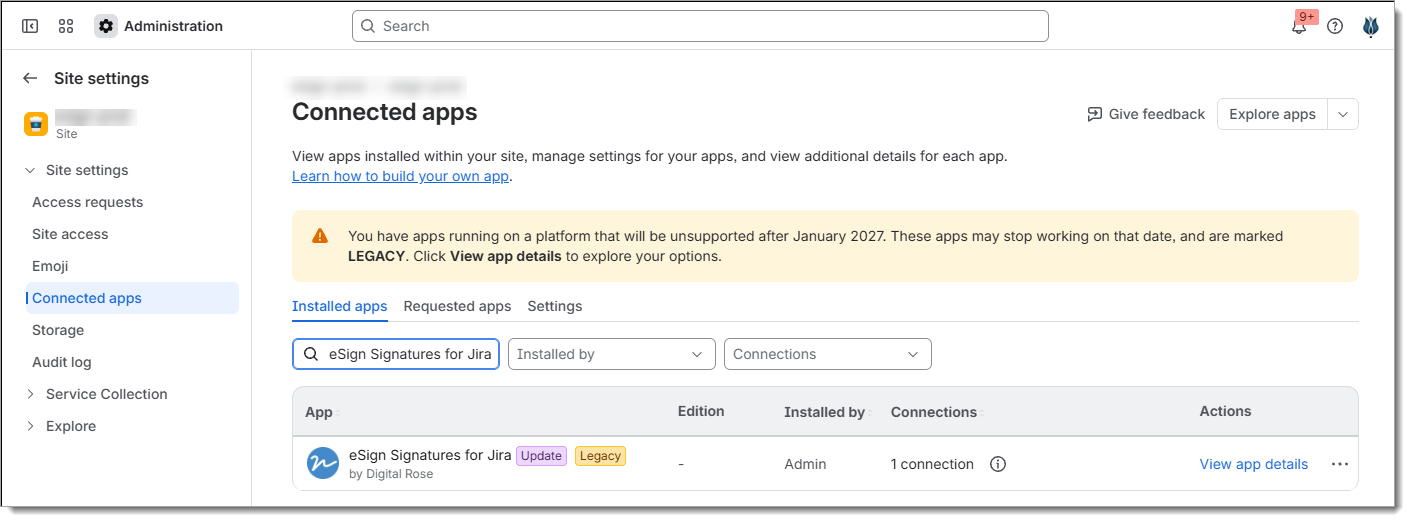
Task: Open Learn how to build your own app link
Action: [x=401, y=176]
